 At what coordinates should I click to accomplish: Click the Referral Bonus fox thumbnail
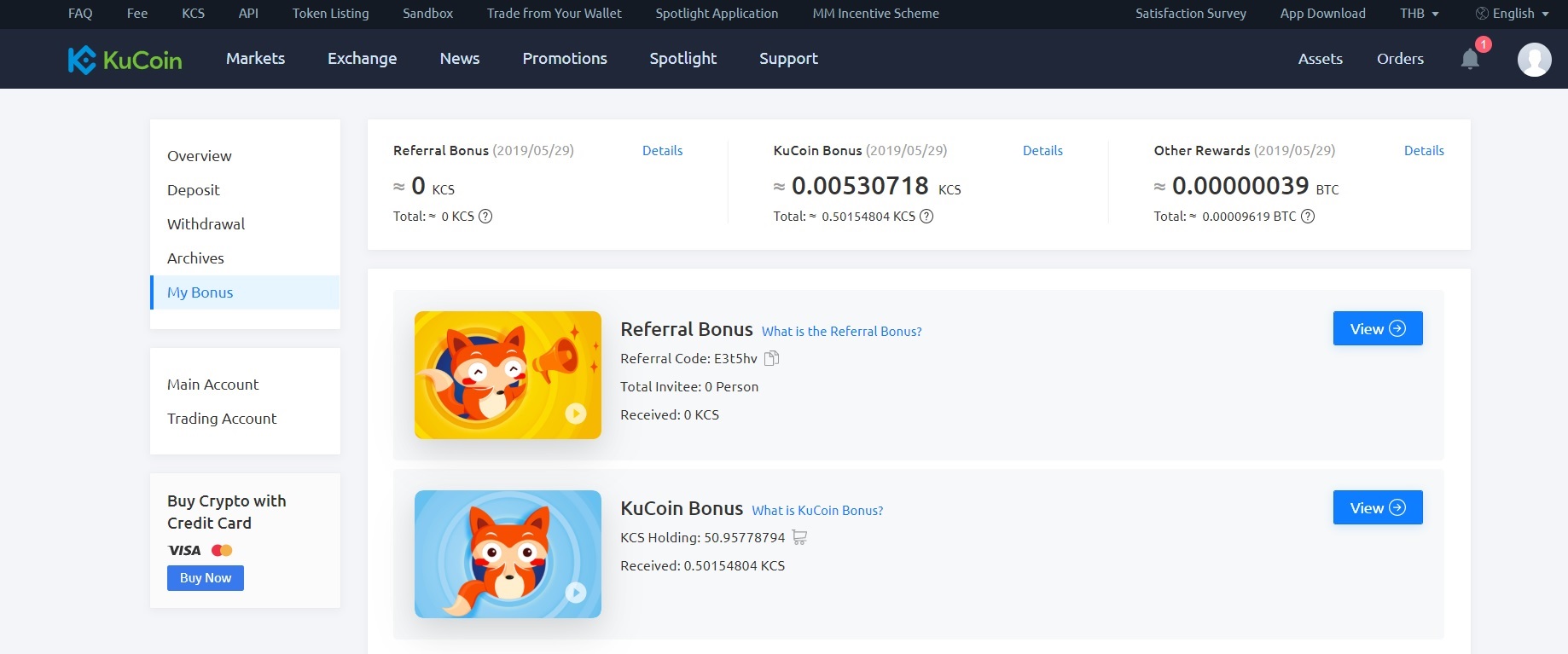[508, 375]
